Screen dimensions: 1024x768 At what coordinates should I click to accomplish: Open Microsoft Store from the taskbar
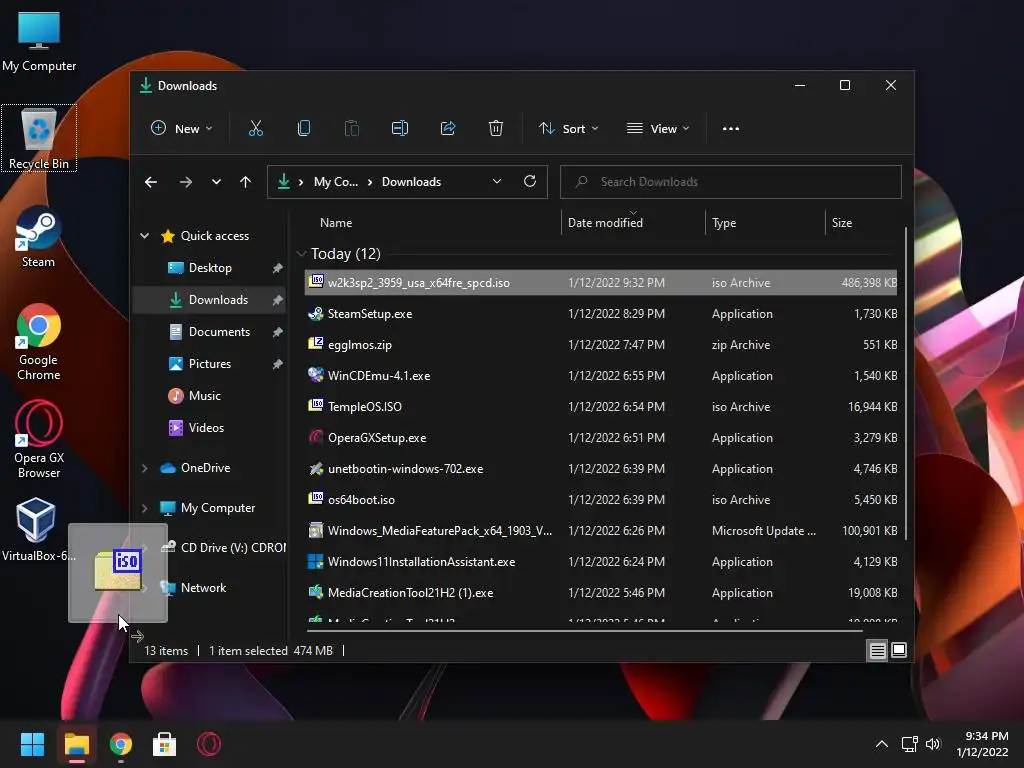pyautogui.click(x=164, y=744)
